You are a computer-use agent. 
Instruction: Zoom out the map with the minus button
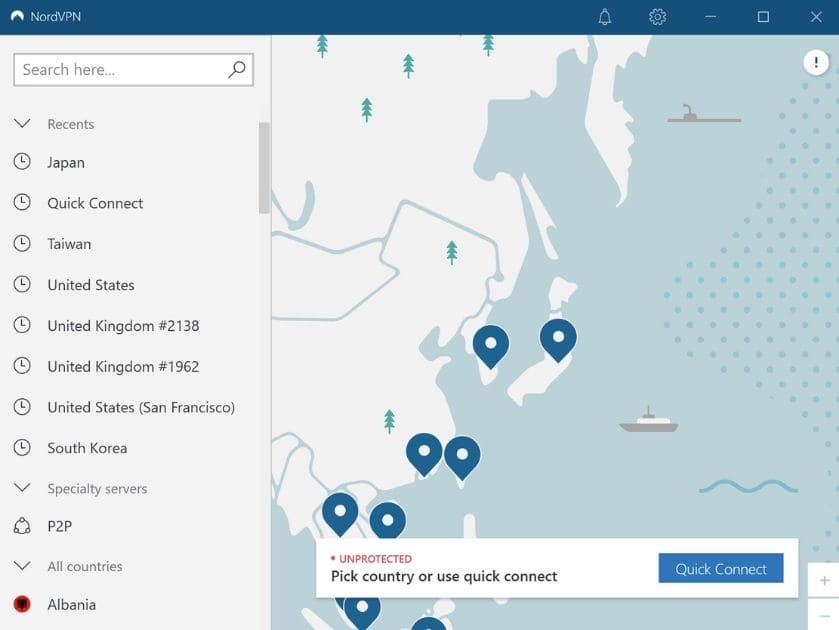coord(824,616)
